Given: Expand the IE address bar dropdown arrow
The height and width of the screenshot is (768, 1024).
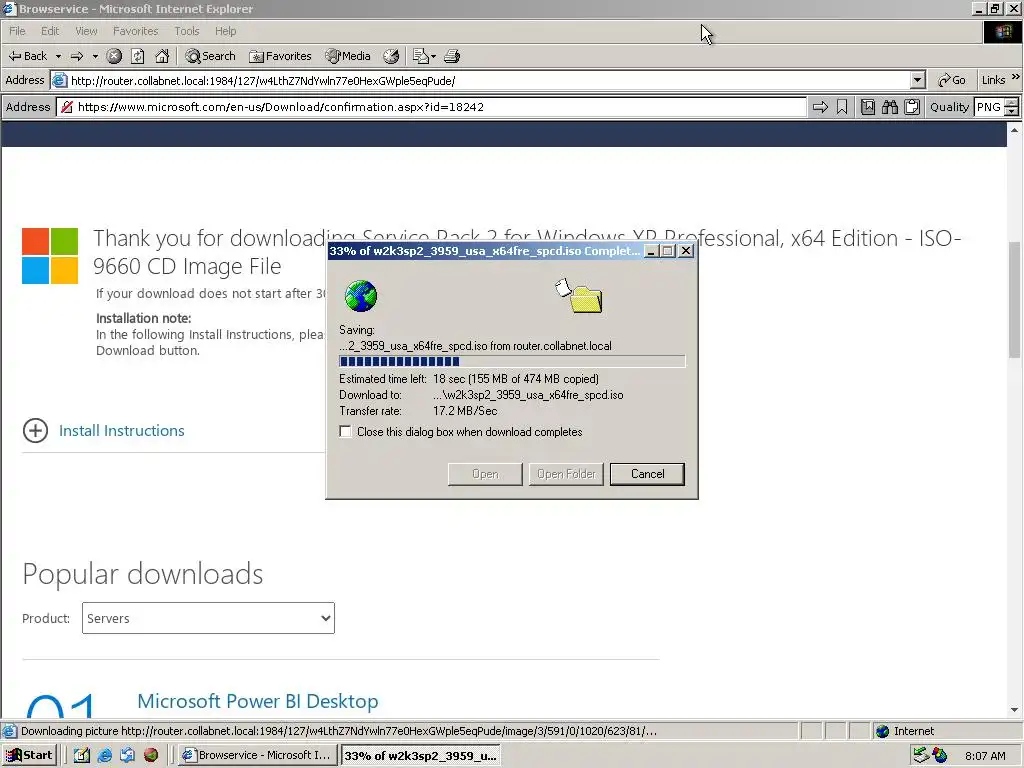Looking at the screenshot, I should point(918,80).
